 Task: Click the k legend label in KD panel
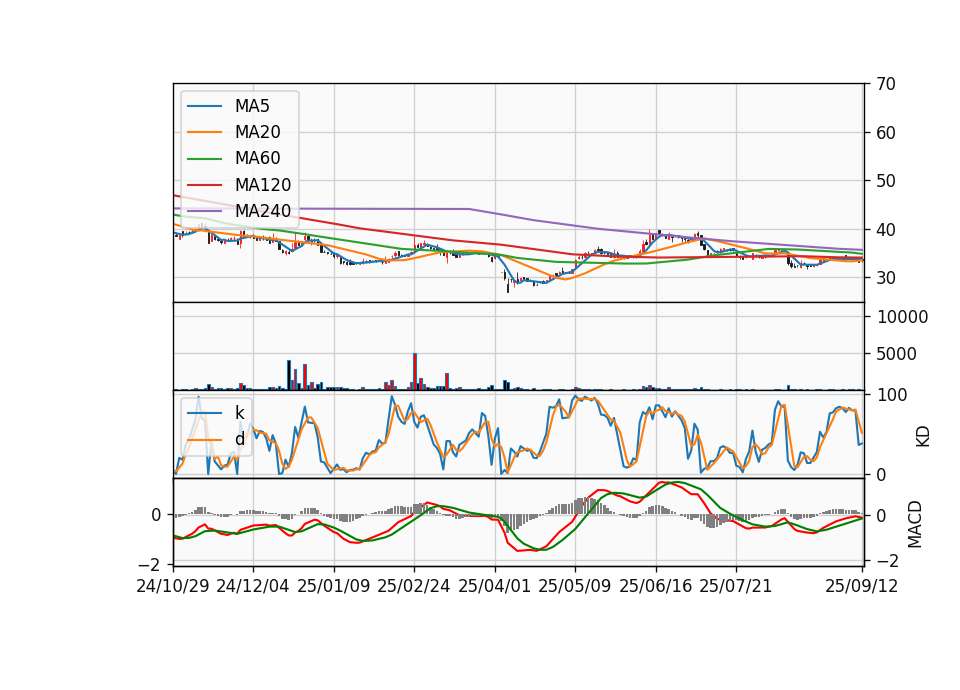(x=239, y=413)
